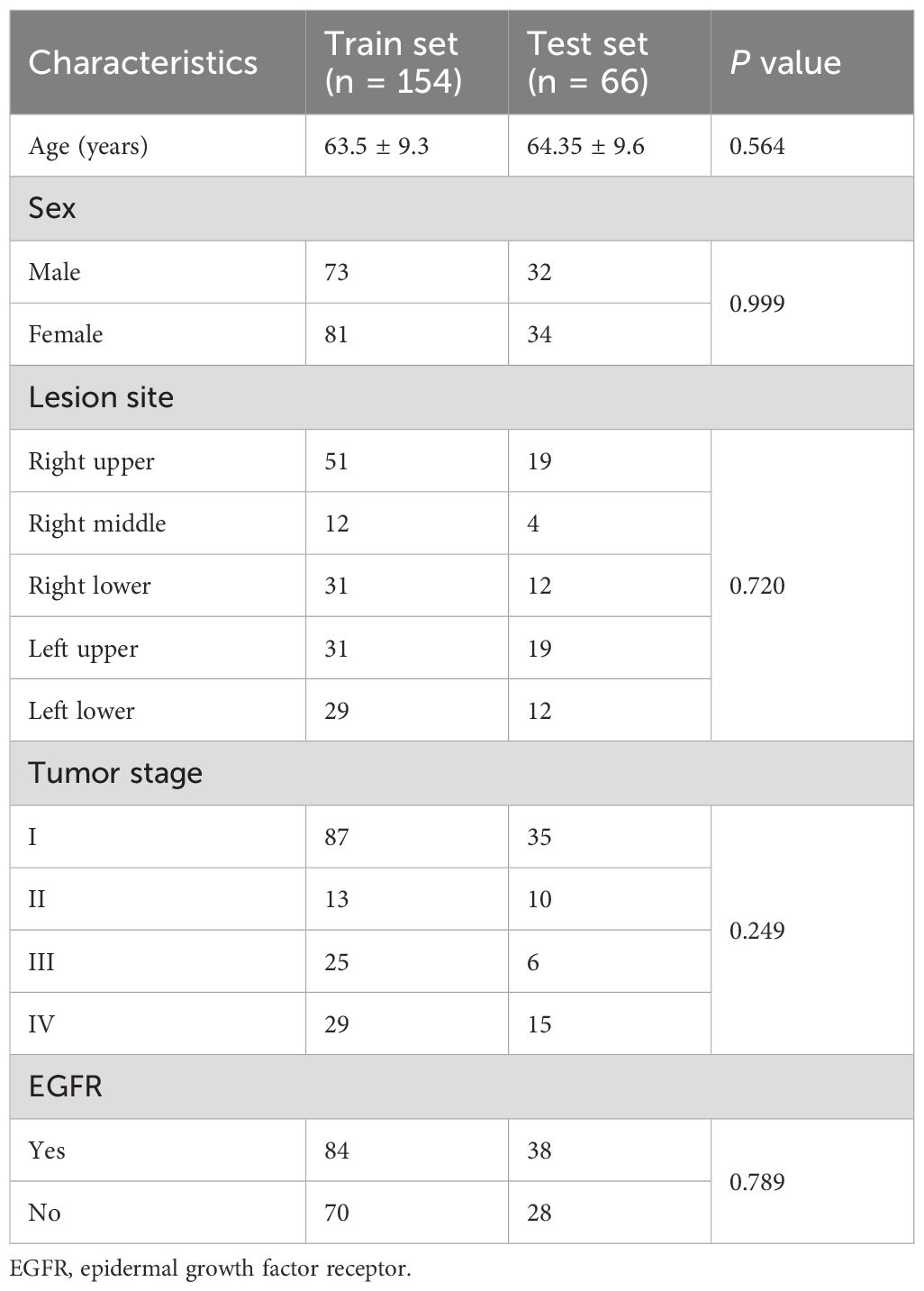Select the EGFR section heading
924x1291 pixels.
65,1086
